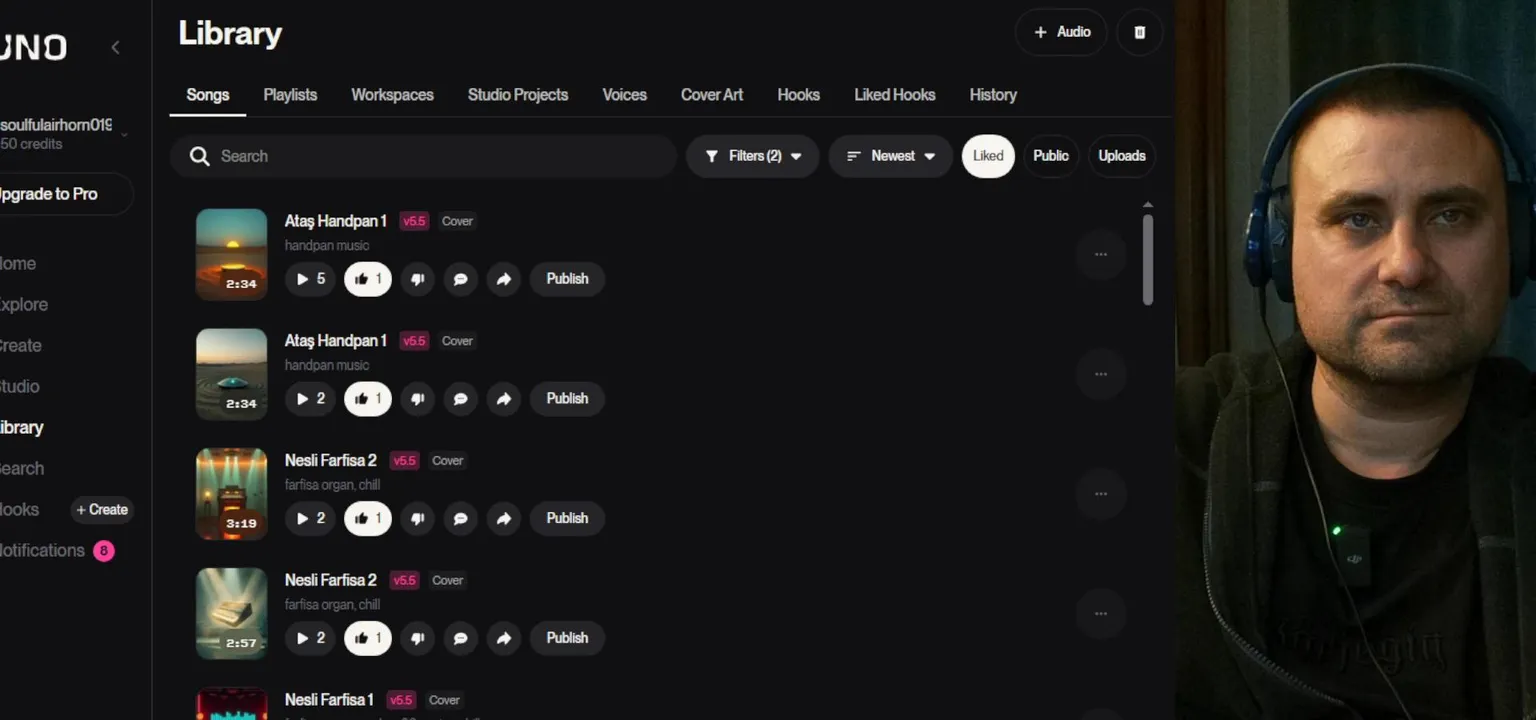Enable the Public filter chip

(1050, 156)
